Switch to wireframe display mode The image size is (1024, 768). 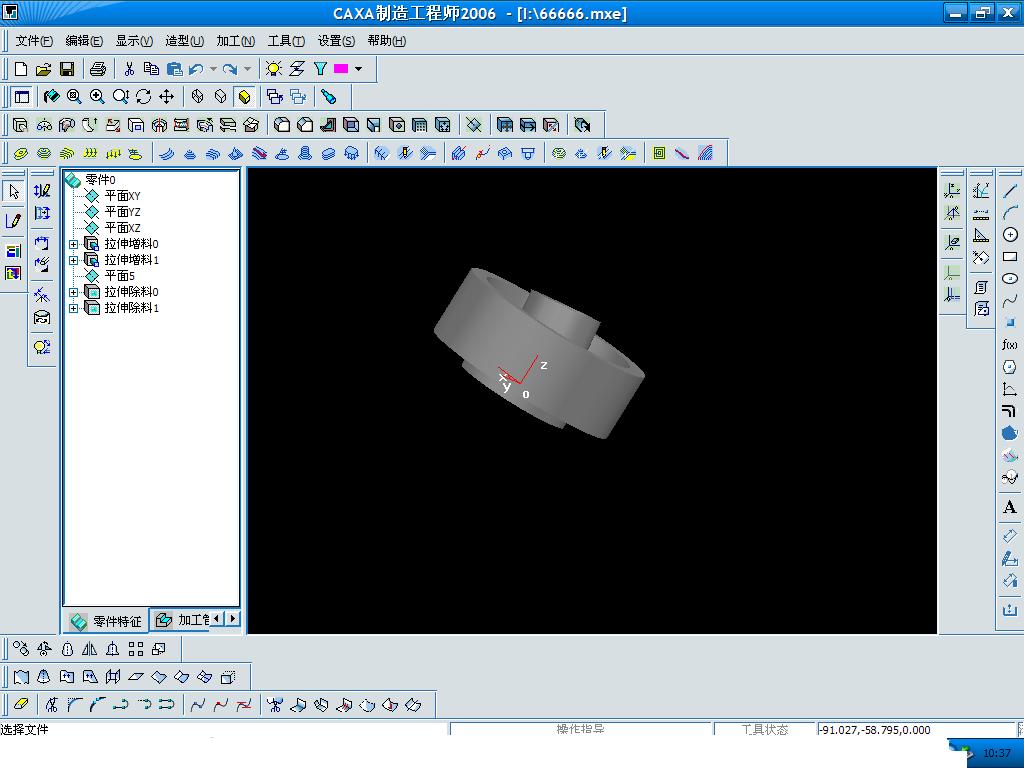click(x=197, y=97)
